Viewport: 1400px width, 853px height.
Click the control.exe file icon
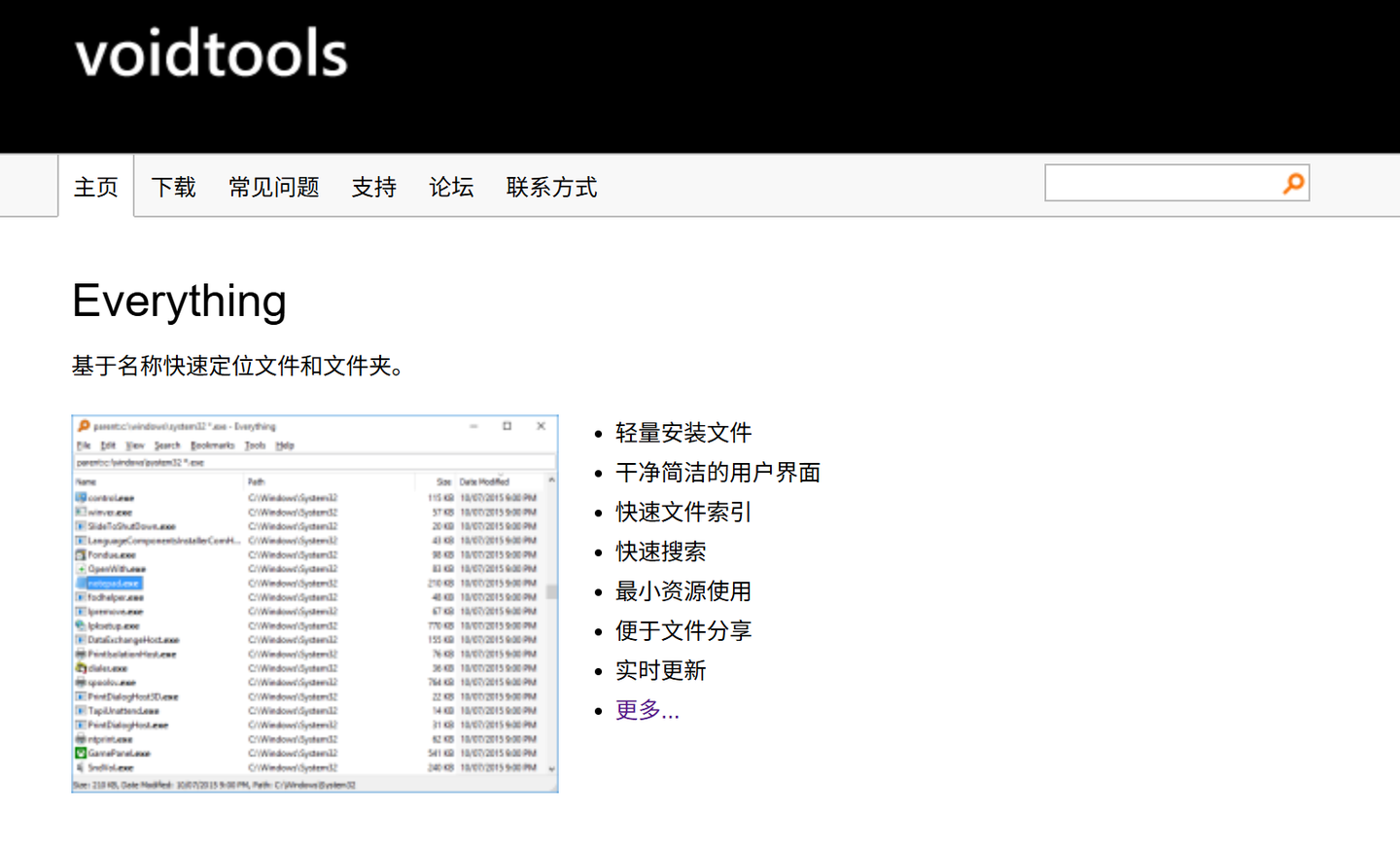(x=81, y=497)
